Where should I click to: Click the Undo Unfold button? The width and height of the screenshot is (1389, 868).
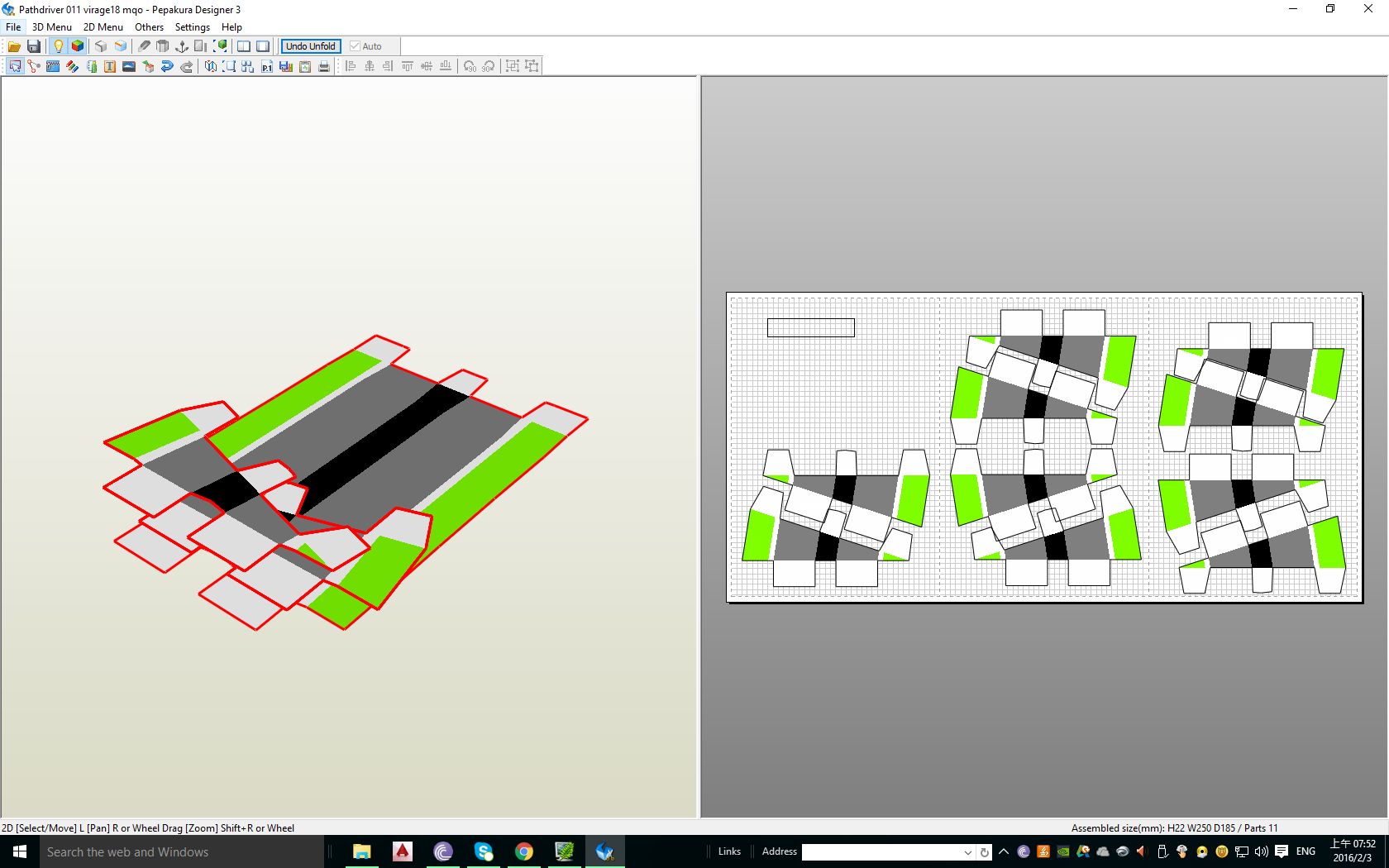(311, 46)
